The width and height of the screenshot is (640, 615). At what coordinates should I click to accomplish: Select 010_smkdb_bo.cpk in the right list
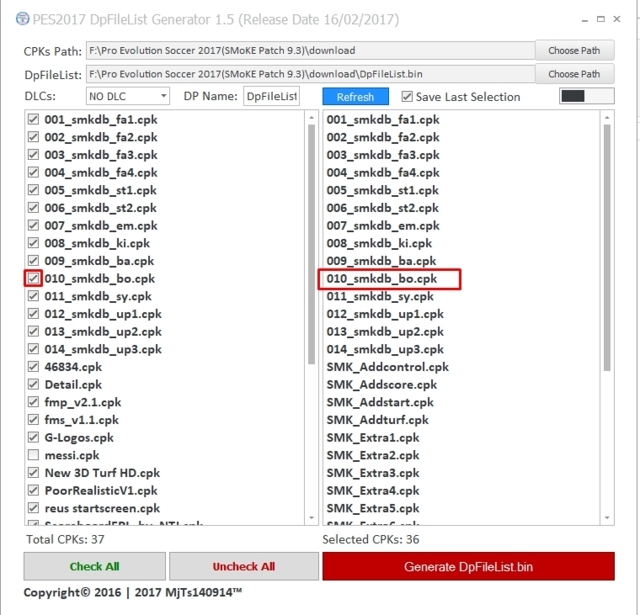(382, 279)
